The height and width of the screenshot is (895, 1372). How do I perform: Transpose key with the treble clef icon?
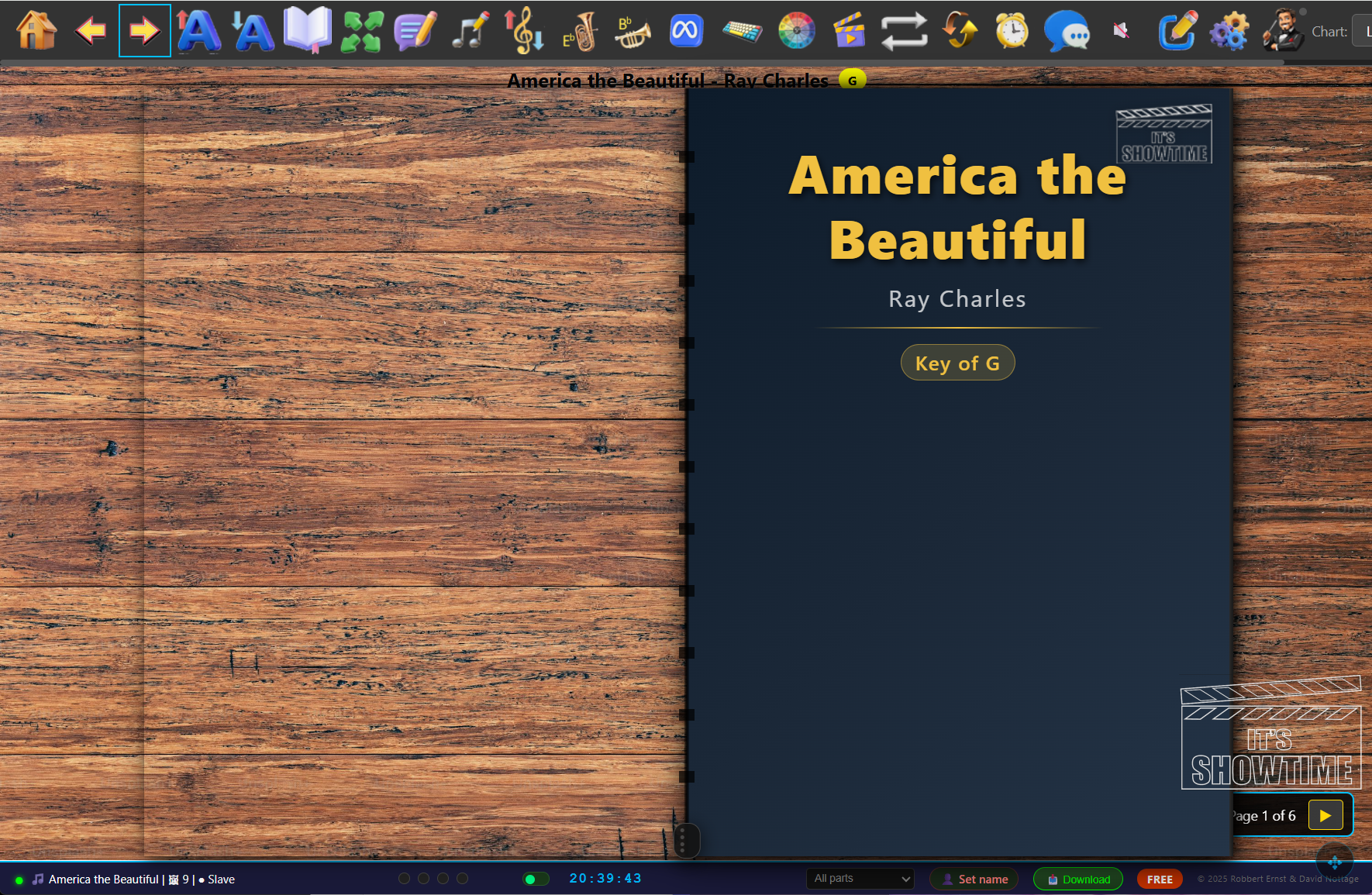[524, 31]
